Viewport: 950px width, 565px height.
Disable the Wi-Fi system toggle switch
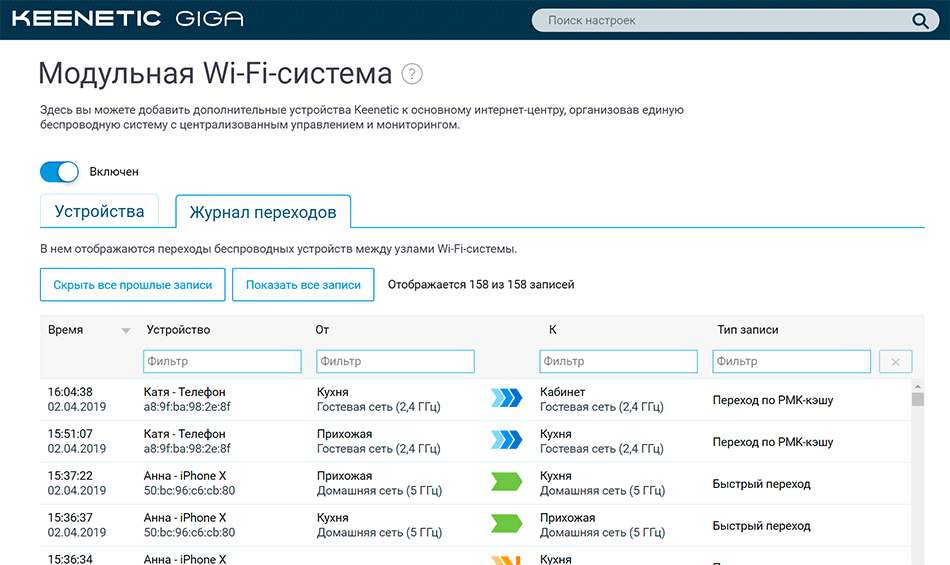59,172
